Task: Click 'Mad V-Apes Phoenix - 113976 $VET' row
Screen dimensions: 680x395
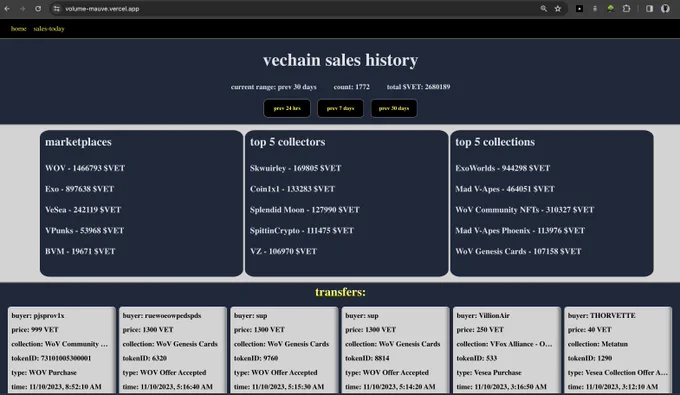Action: (x=520, y=231)
